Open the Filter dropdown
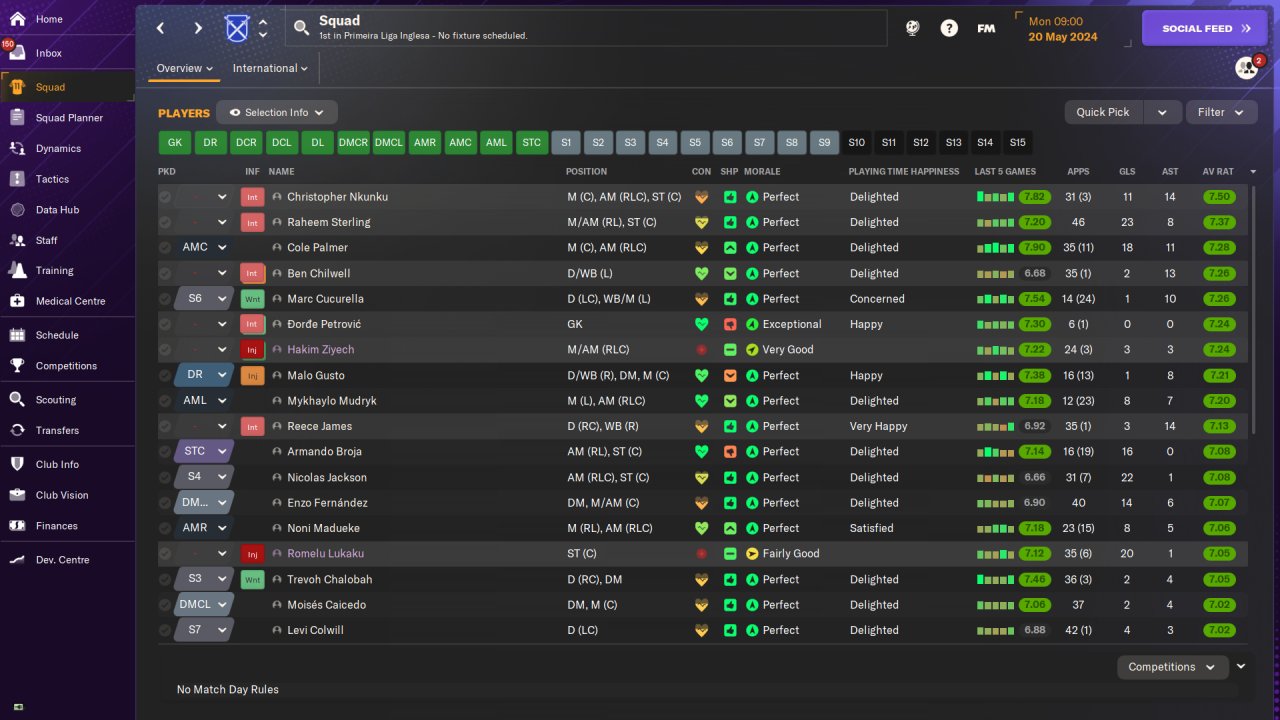The height and width of the screenshot is (720, 1280). click(1221, 112)
